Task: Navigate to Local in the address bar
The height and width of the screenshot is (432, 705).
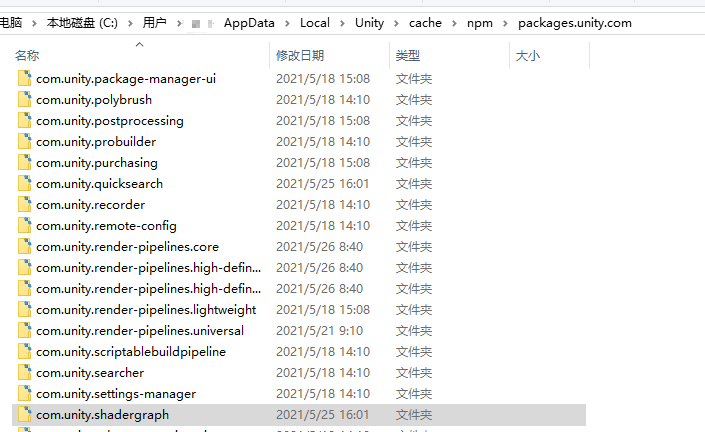Action: (315, 22)
